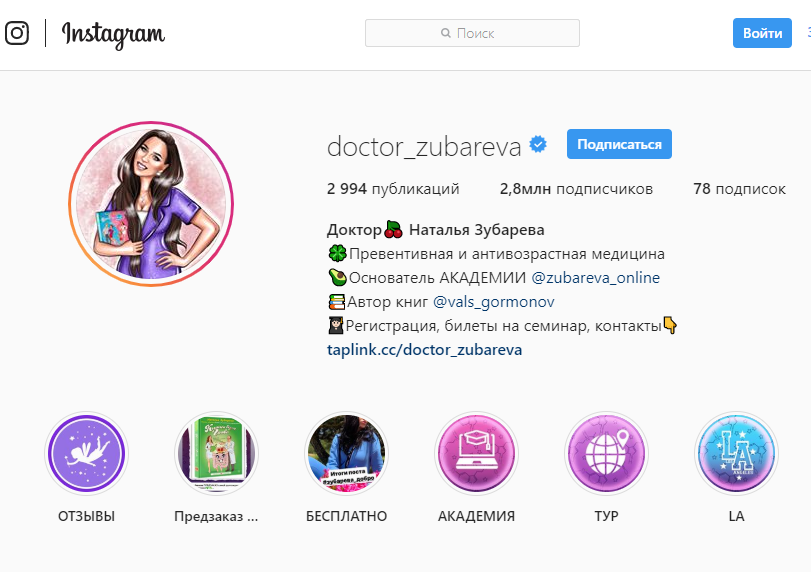This screenshot has width=811, height=572.
Task: Click the АКАДЕМИЯ highlight label
Action: click(x=476, y=516)
